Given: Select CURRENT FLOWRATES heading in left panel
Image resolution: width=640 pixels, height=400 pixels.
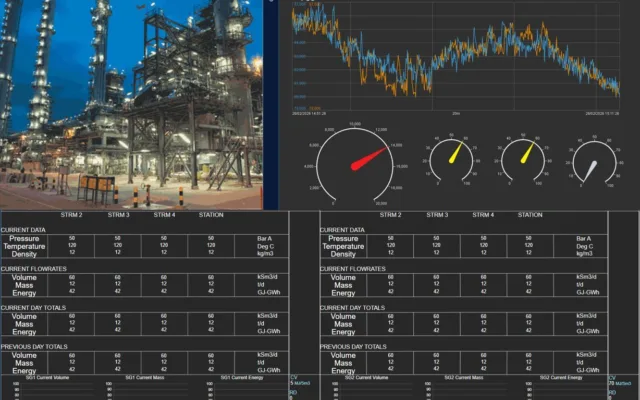Looking at the screenshot, I should [x=33, y=269].
